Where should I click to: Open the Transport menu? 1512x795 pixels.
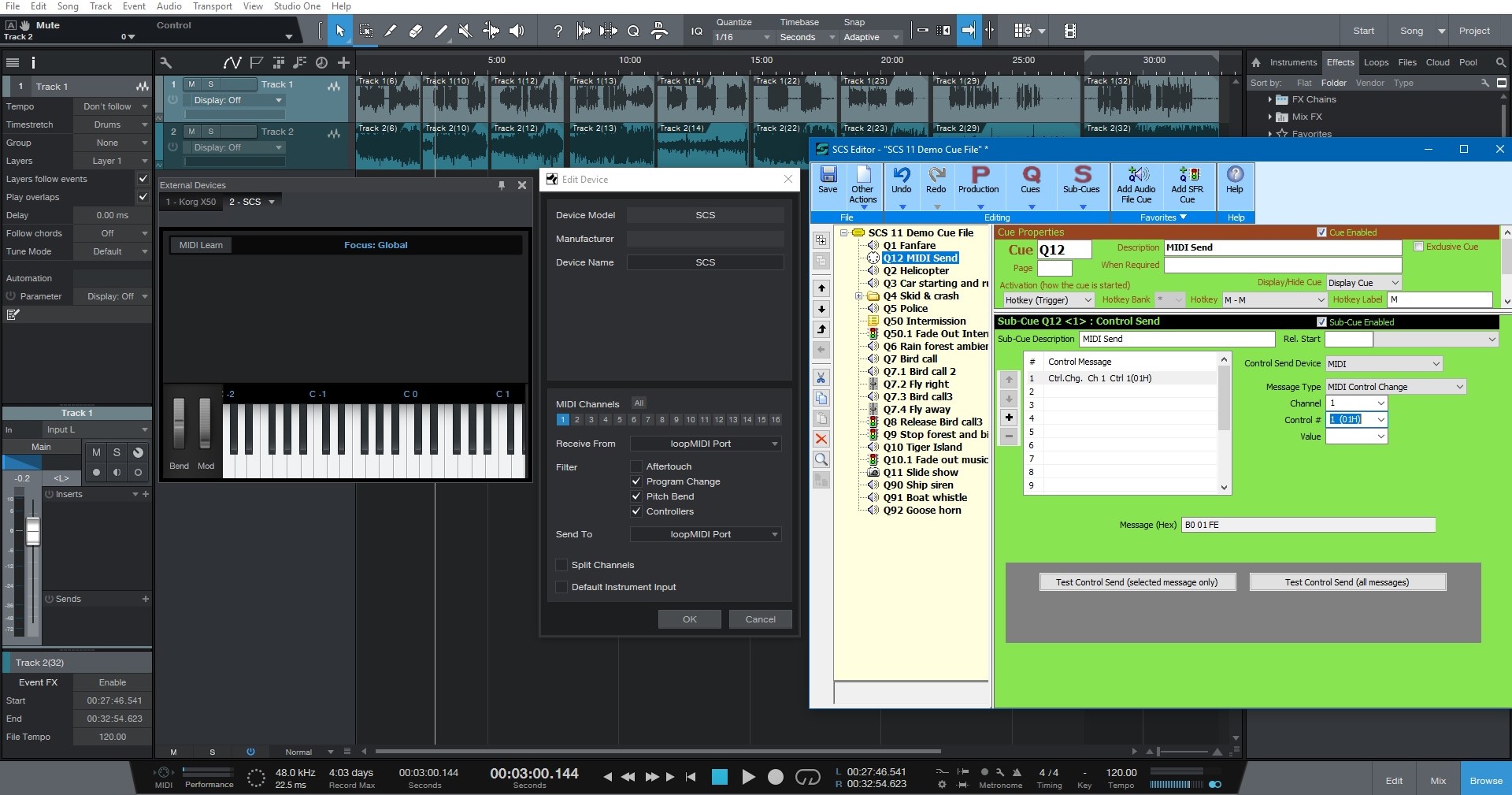coord(212,6)
